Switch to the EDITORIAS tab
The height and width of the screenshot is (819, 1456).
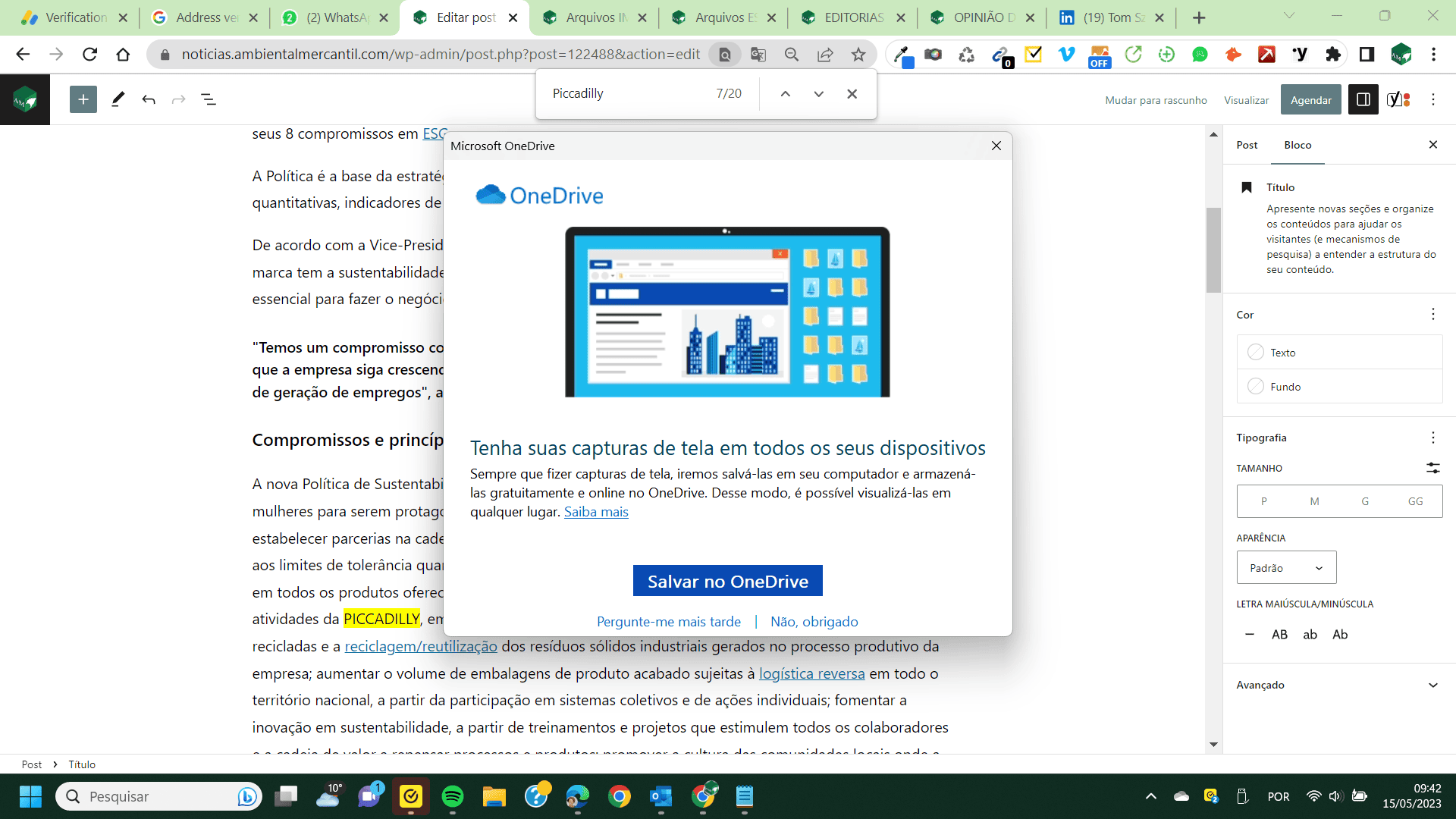pyautogui.click(x=854, y=17)
